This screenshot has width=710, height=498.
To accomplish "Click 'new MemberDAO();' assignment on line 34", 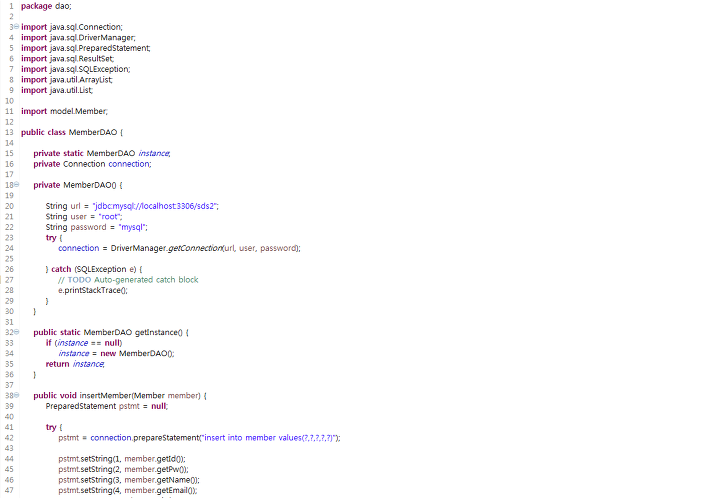I will [x=137, y=353].
